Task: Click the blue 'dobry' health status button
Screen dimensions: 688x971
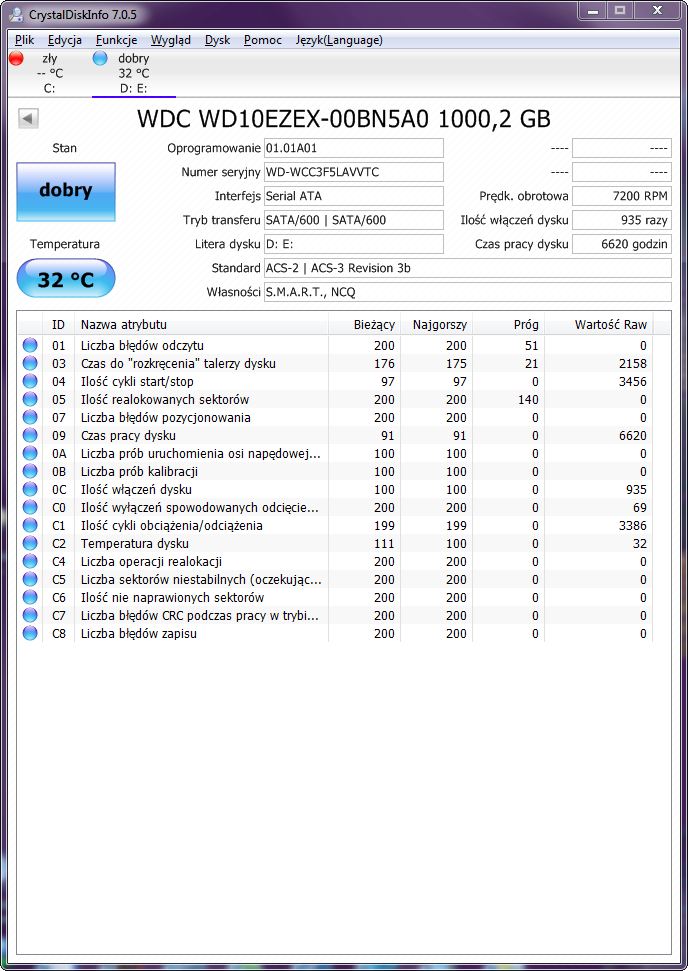Action: point(66,191)
